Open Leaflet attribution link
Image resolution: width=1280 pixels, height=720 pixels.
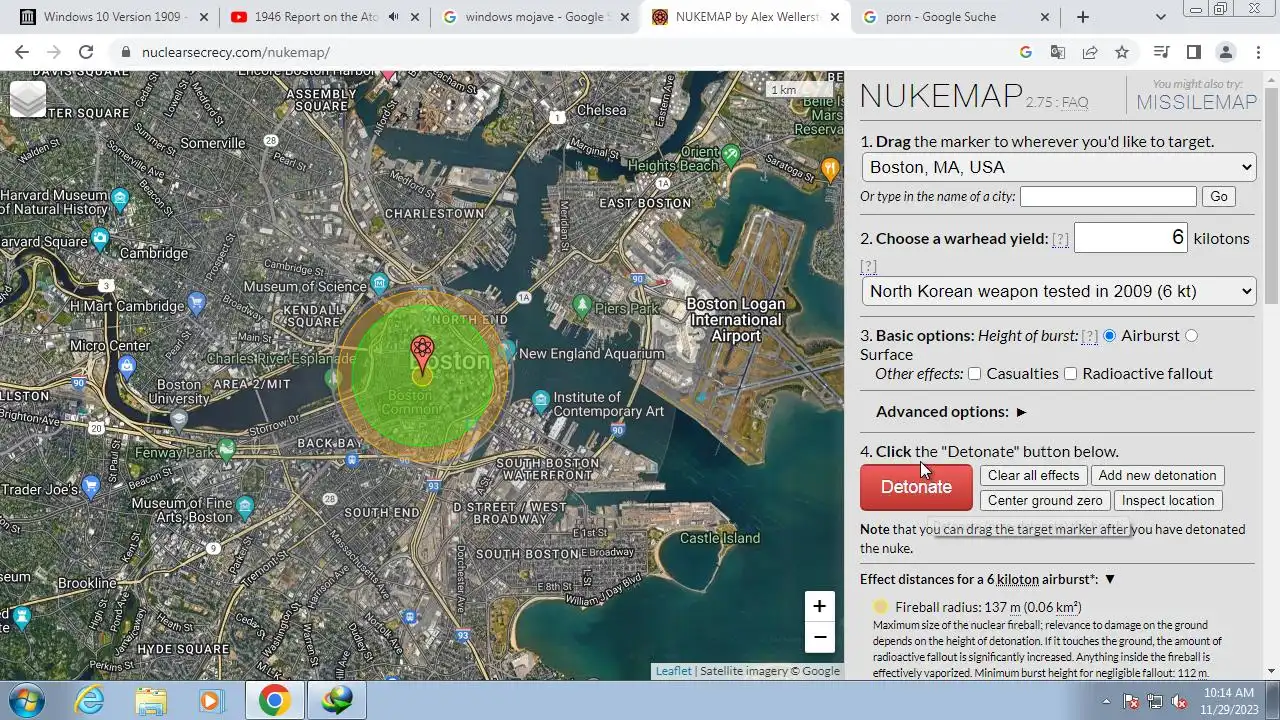673,671
